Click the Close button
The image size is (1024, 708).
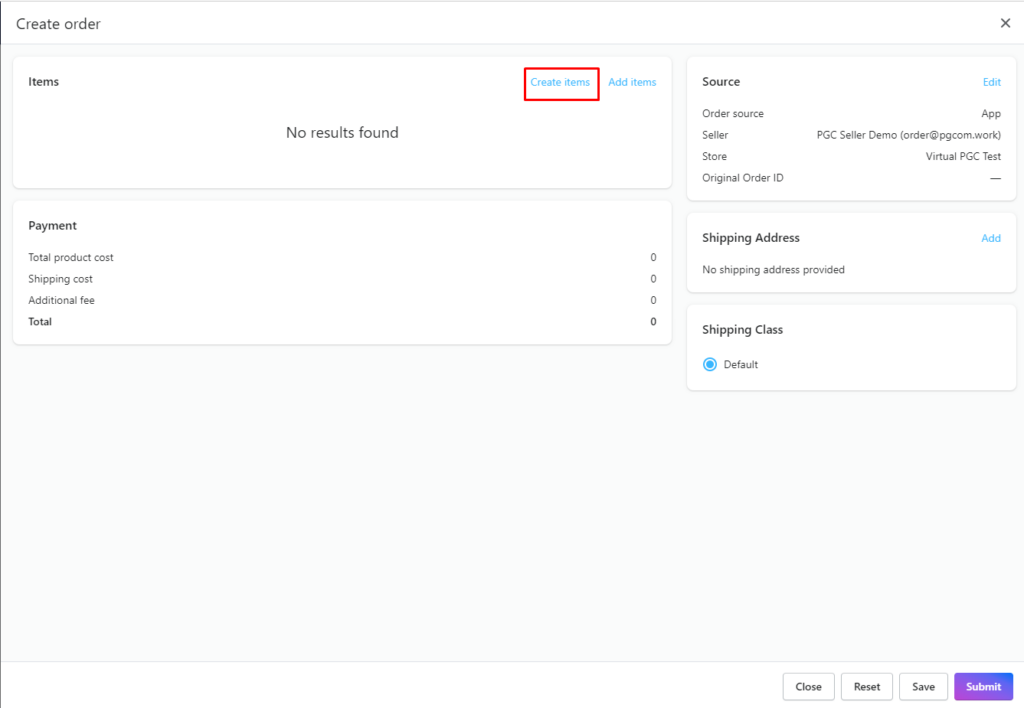coord(808,686)
